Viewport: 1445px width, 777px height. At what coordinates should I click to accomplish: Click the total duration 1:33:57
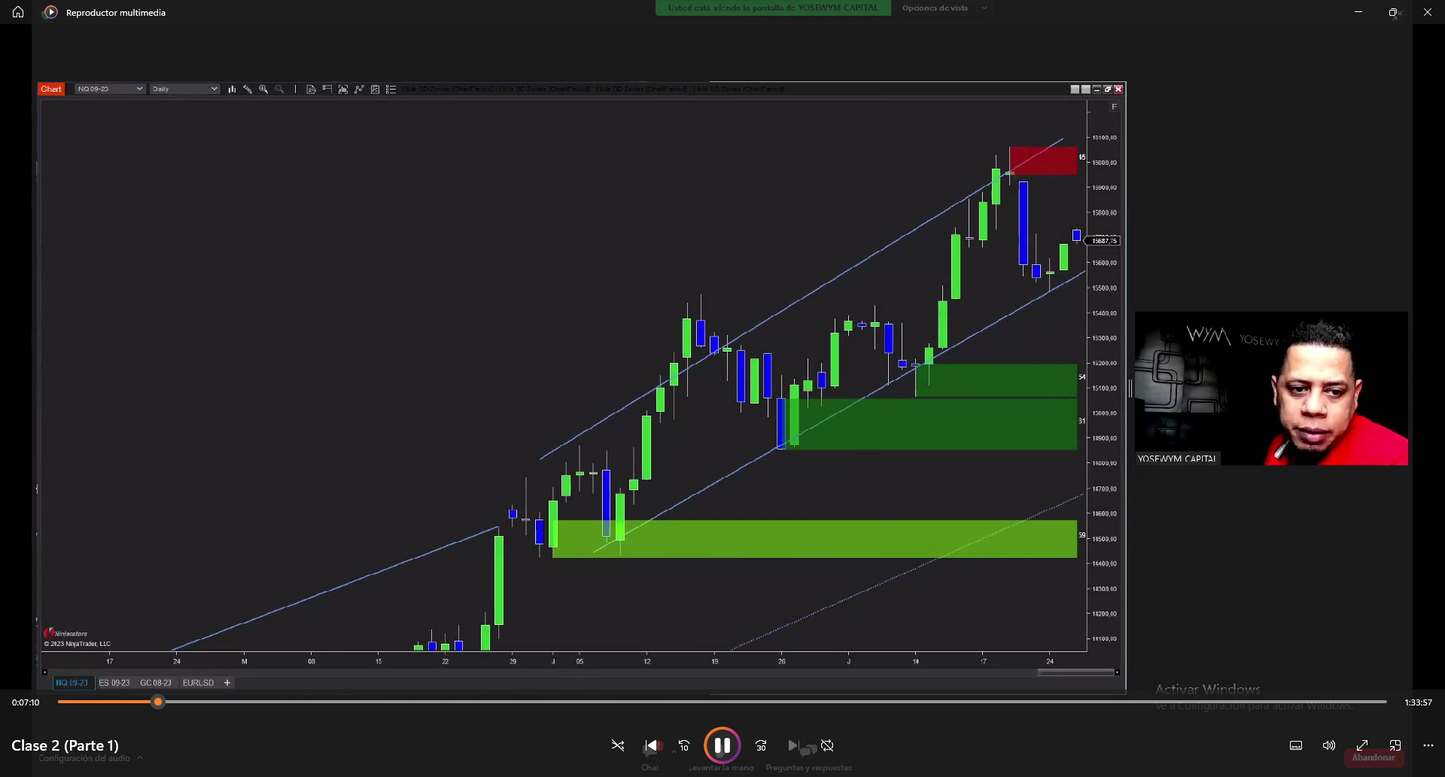click(x=1418, y=703)
